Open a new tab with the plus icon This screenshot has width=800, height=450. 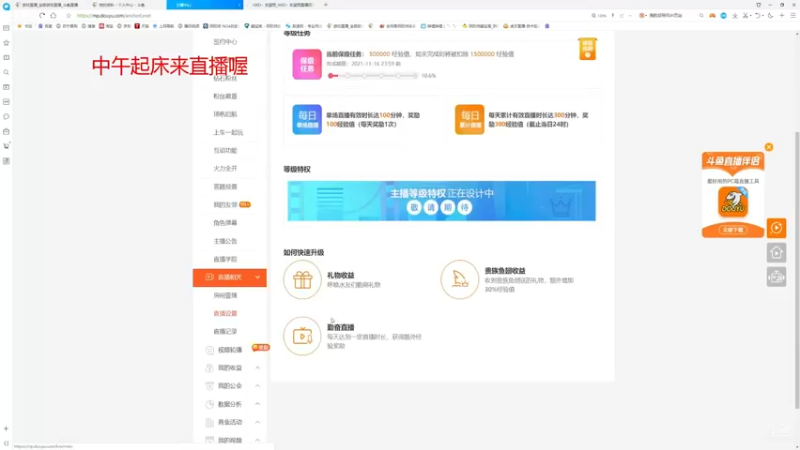point(326,5)
